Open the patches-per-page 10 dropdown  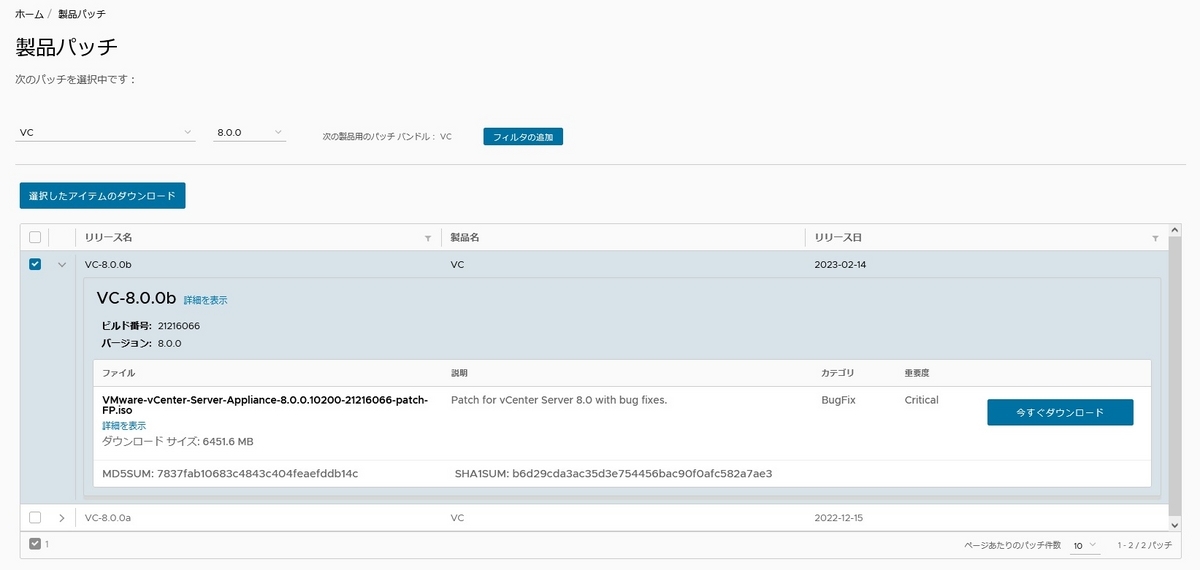(1085, 545)
